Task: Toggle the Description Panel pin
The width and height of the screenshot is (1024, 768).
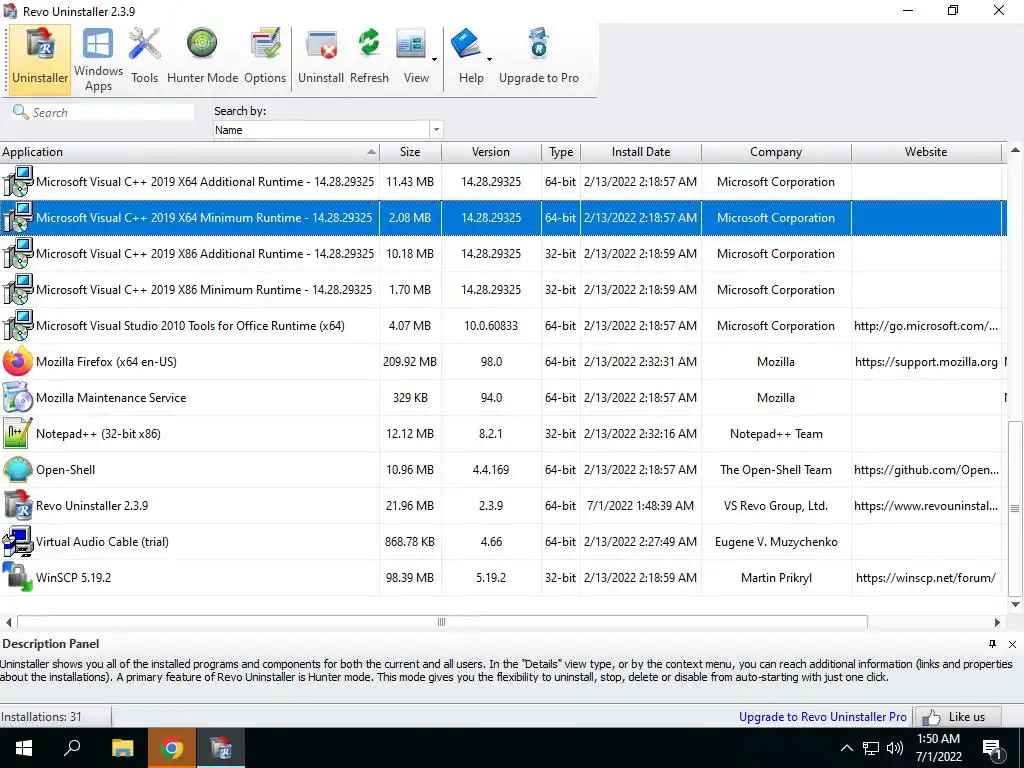Action: point(993,644)
